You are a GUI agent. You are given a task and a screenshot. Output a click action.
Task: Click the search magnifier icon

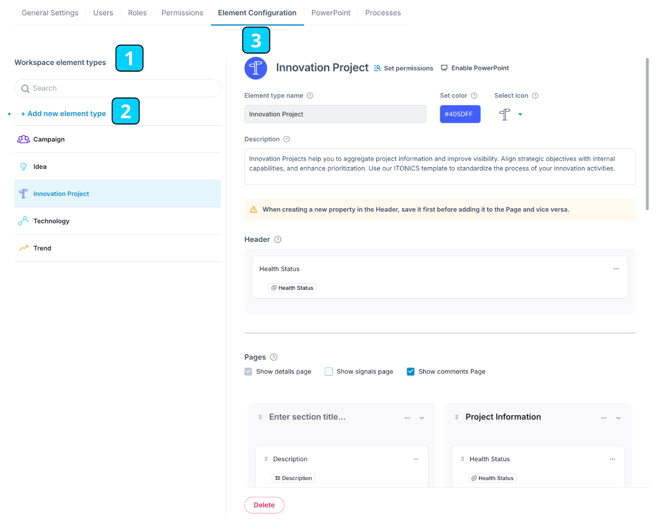[25, 88]
